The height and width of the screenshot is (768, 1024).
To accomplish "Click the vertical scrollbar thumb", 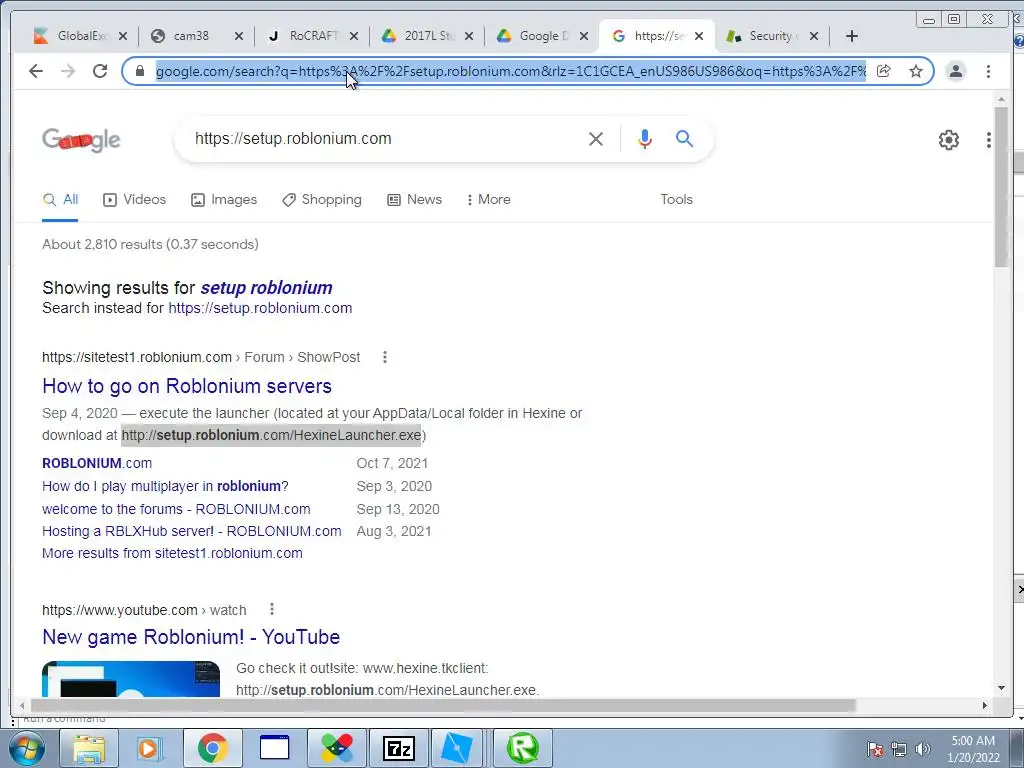I will click(x=1001, y=187).
